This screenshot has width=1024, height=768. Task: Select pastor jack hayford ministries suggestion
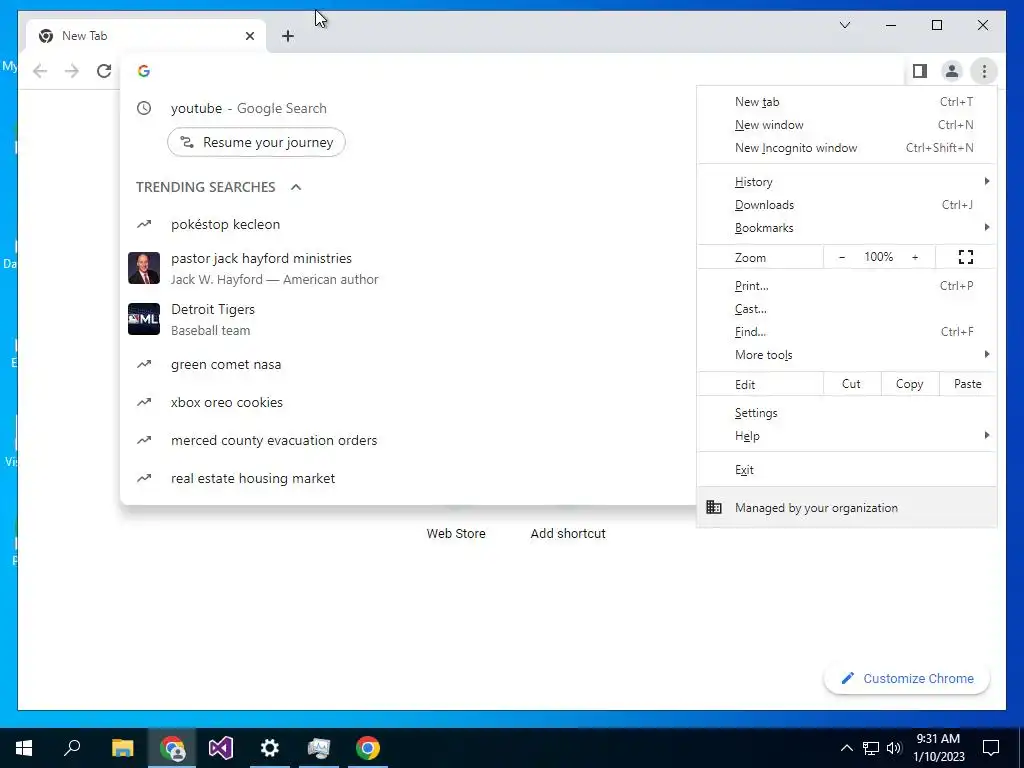click(x=408, y=268)
